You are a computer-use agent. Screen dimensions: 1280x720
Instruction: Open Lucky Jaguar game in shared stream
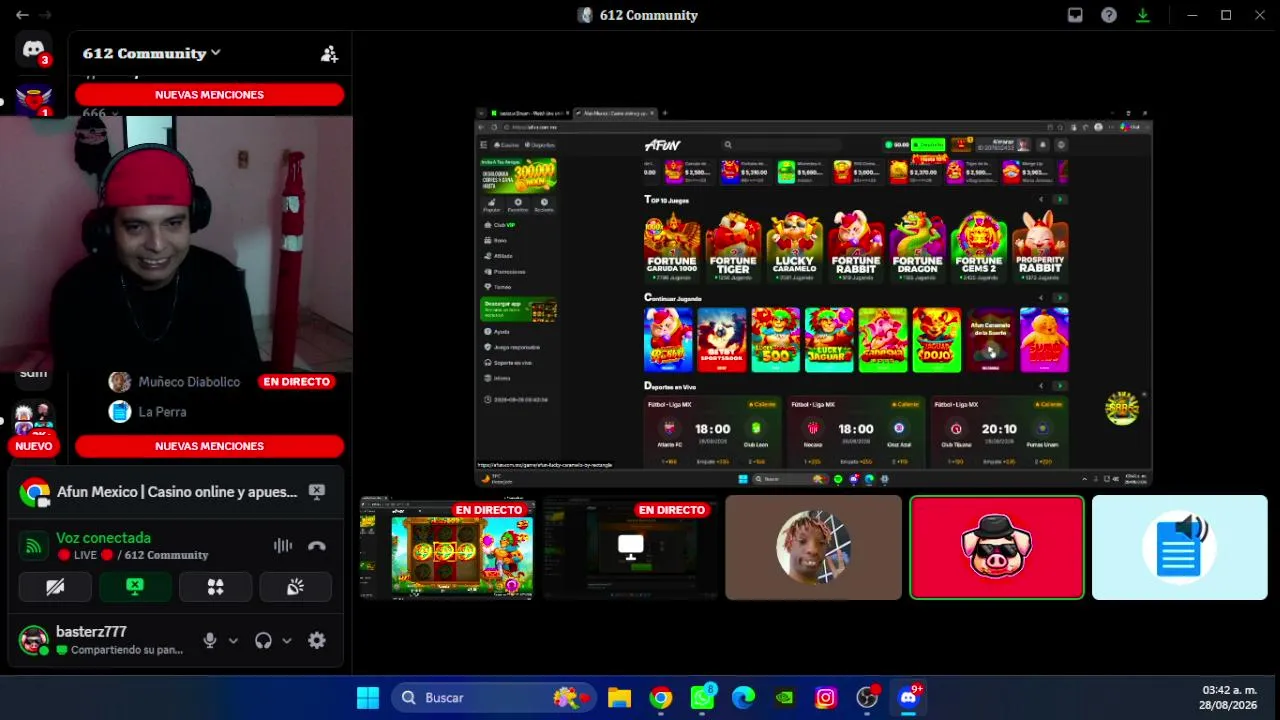pyautogui.click(x=829, y=340)
